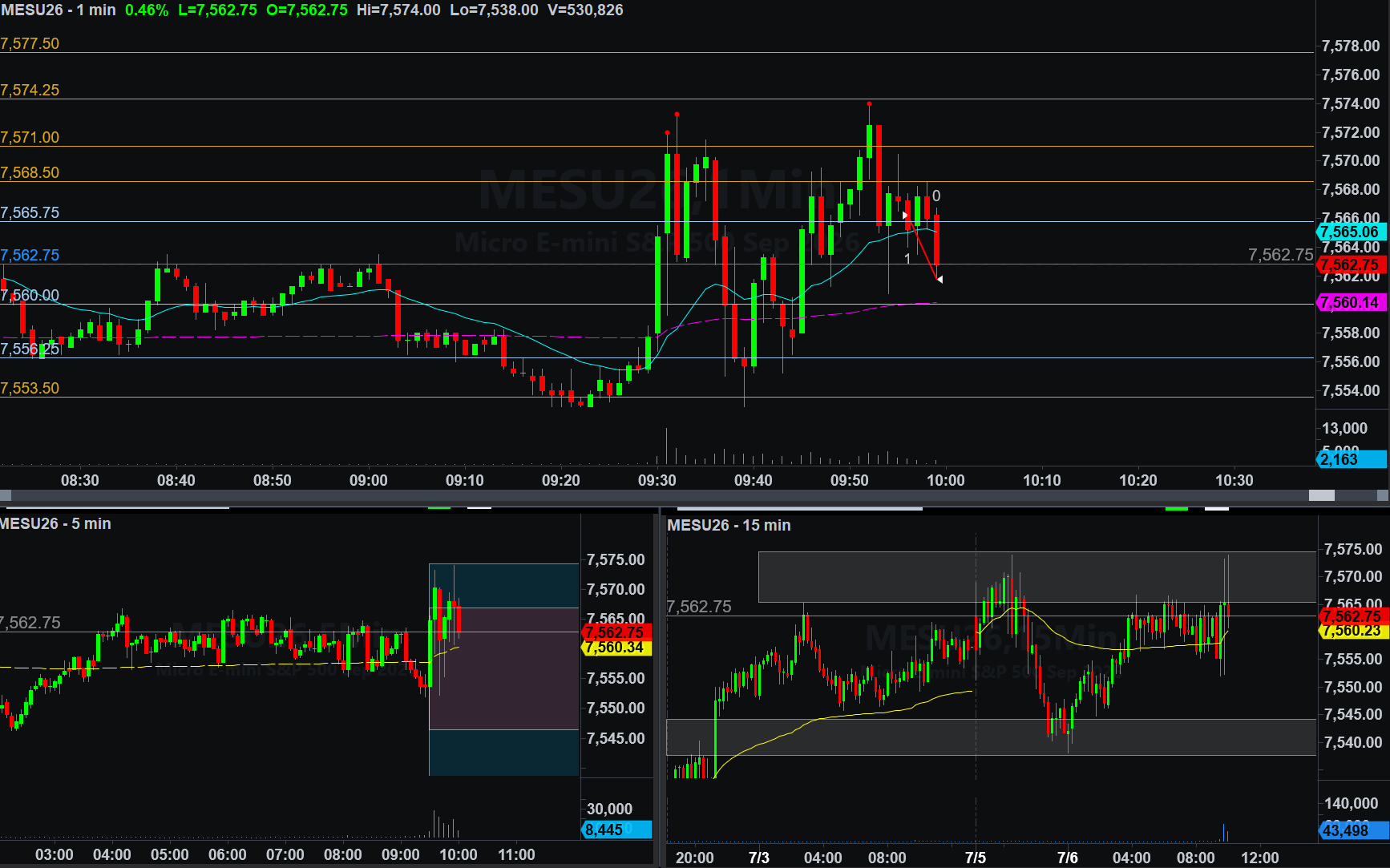Click the 7,556.00 axis price on 1 min chart
This screenshot has height=868, width=1390.
coord(1351,362)
